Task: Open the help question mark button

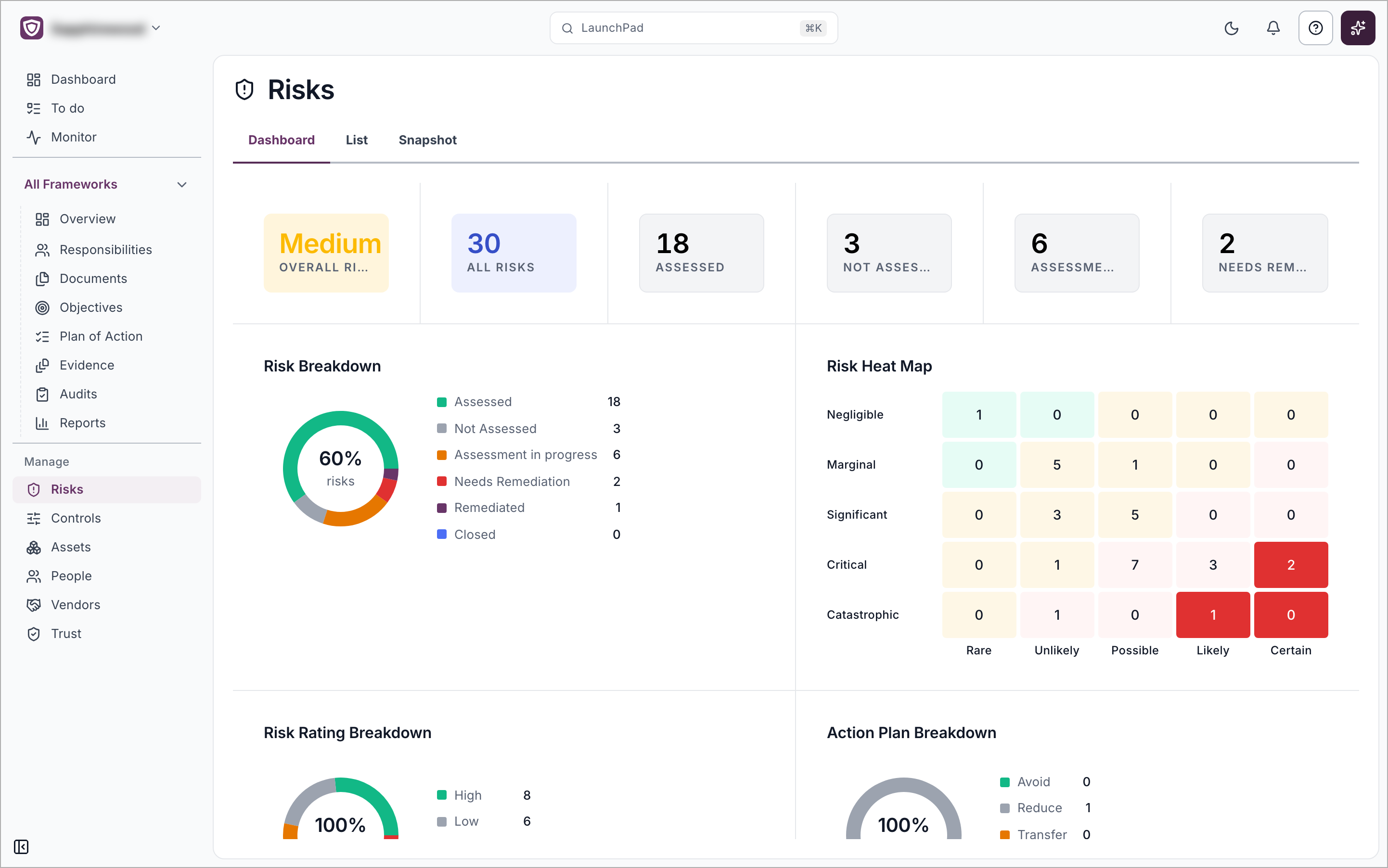Action: [x=1315, y=28]
